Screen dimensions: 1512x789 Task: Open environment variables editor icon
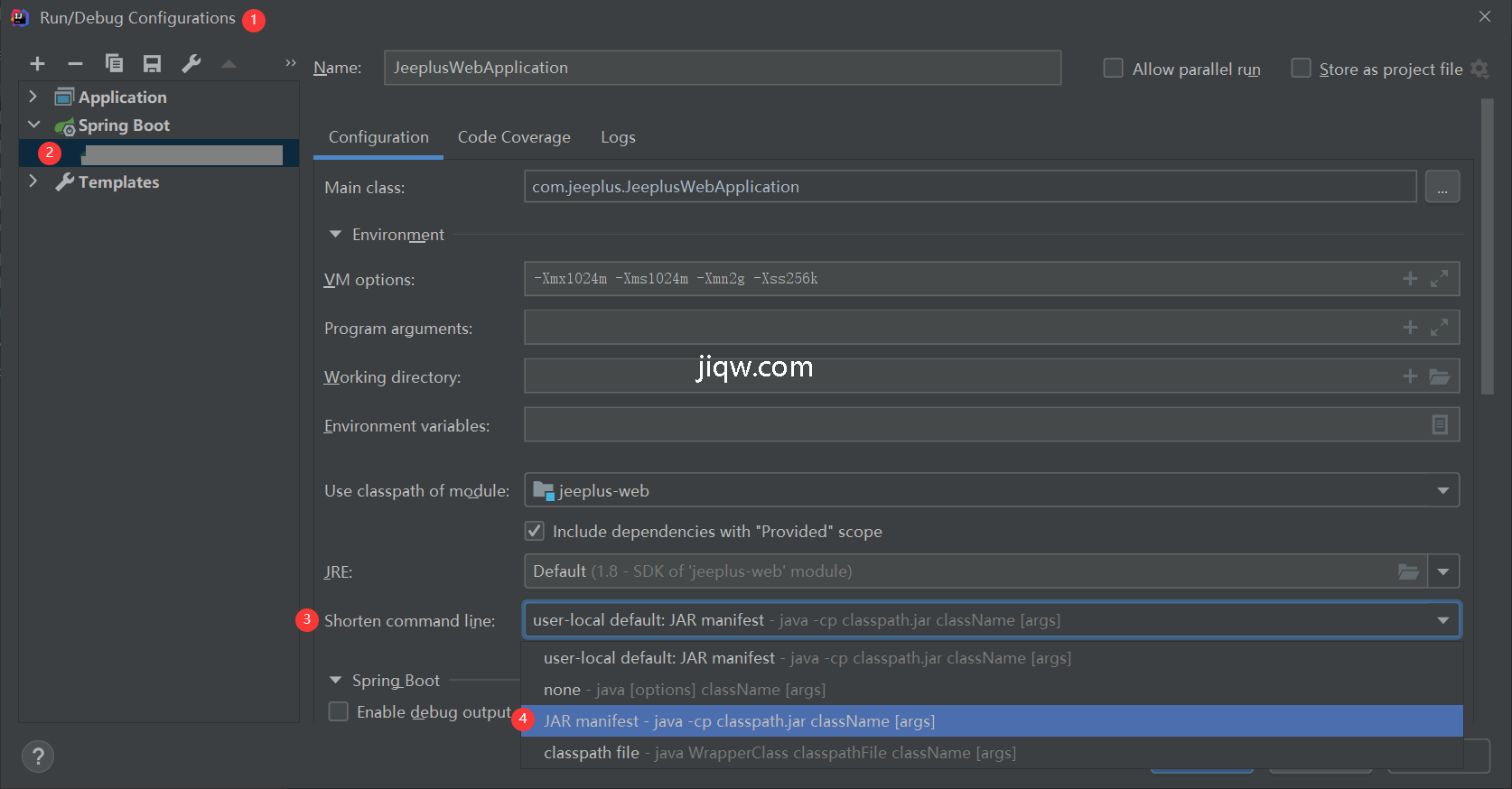coord(1440,424)
